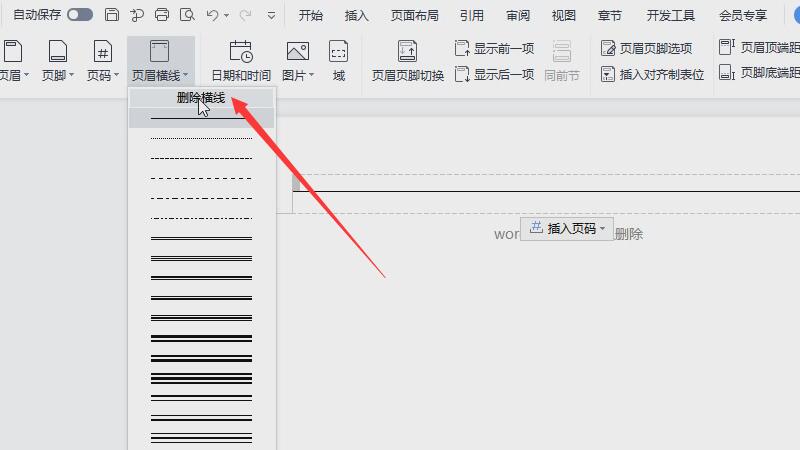This screenshot has height=450, width=800.
Task: Insert a field with 域 icon
Action: tap(338, 52)
